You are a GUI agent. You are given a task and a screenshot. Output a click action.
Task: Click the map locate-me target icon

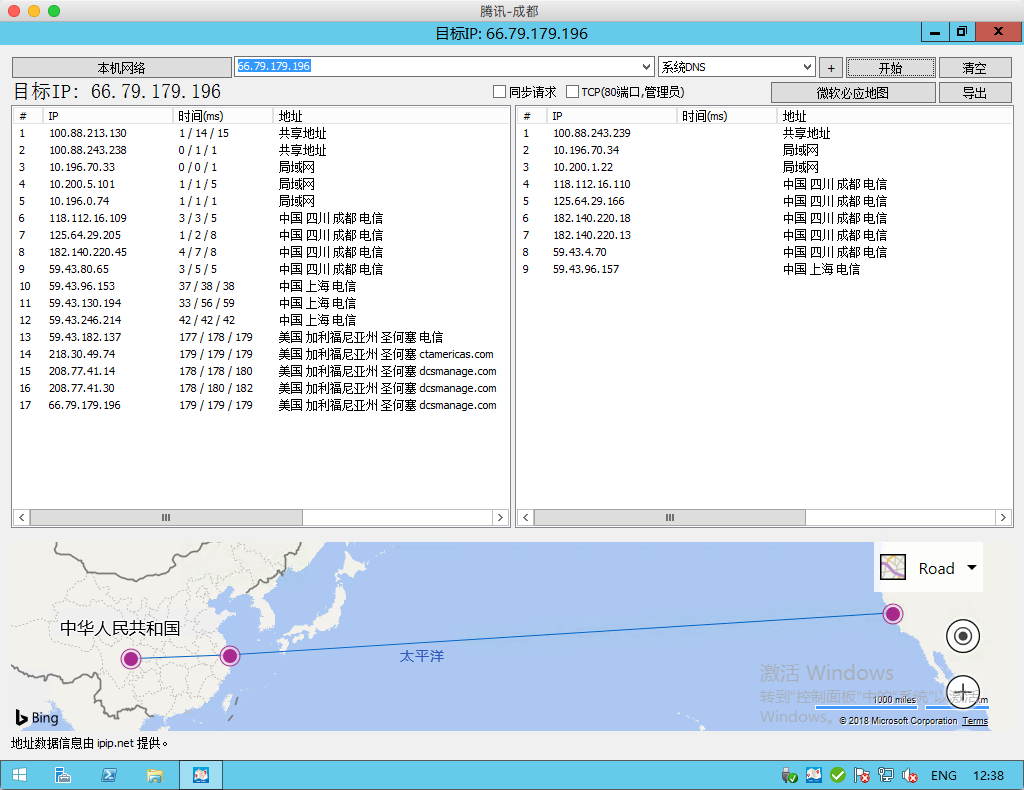click(x=962, y=635)
